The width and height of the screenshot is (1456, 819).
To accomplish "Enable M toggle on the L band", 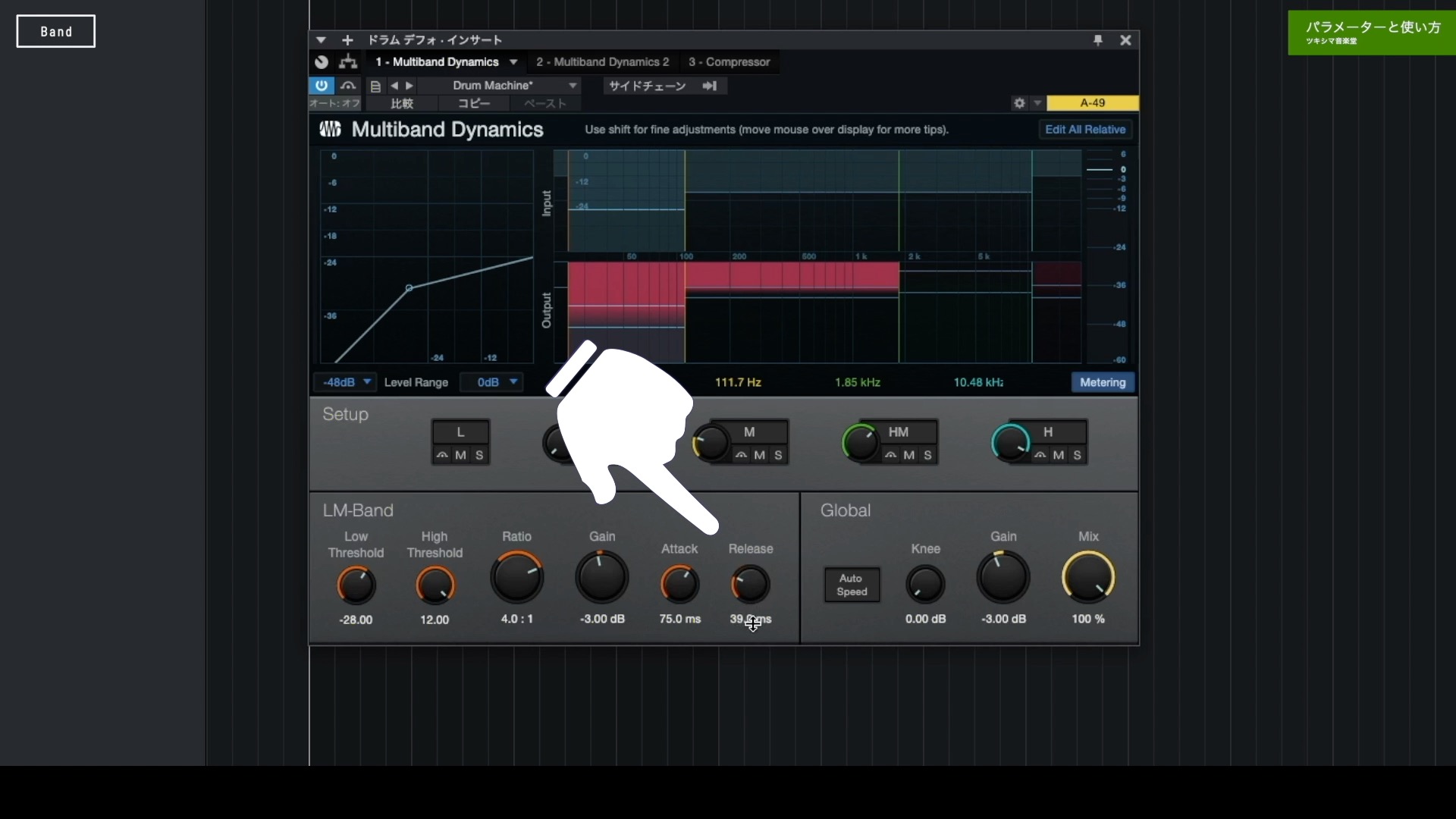I will point(460,456).
